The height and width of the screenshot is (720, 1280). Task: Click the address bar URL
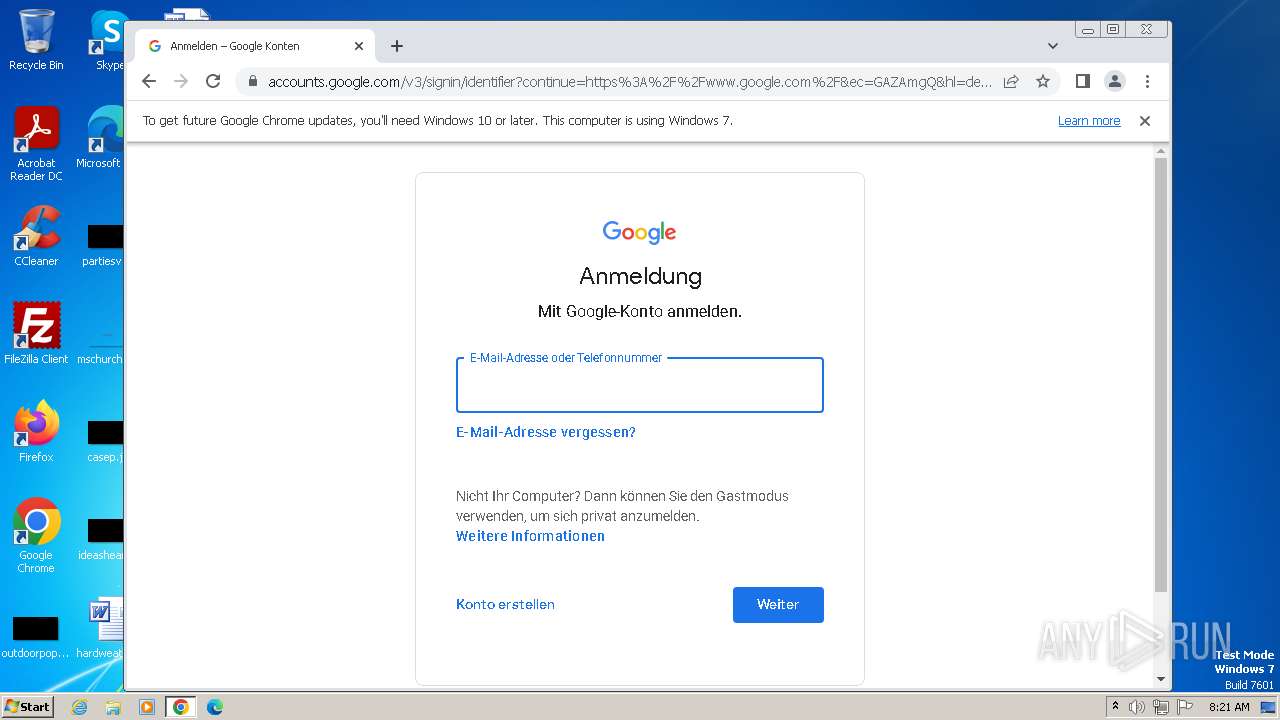tap(630, 81)
